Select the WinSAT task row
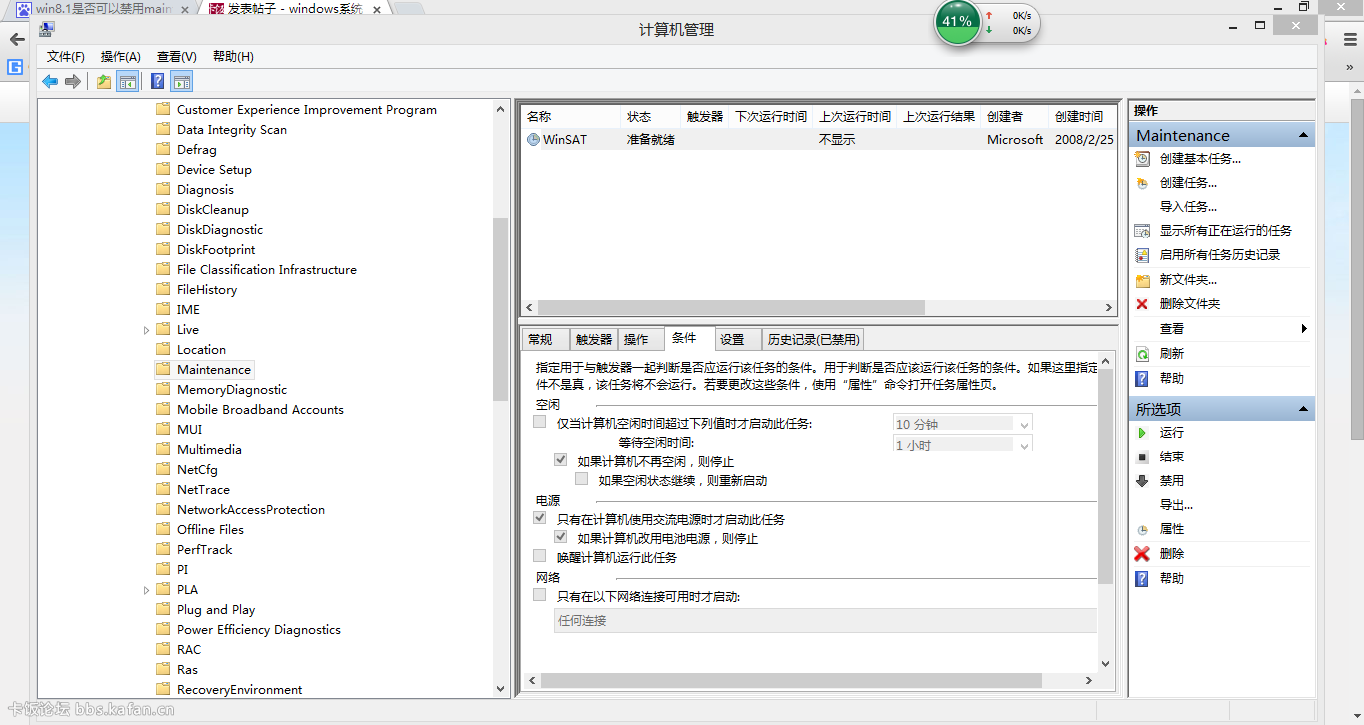Screen dimensions: 1364x725 (x=818, y=140)
